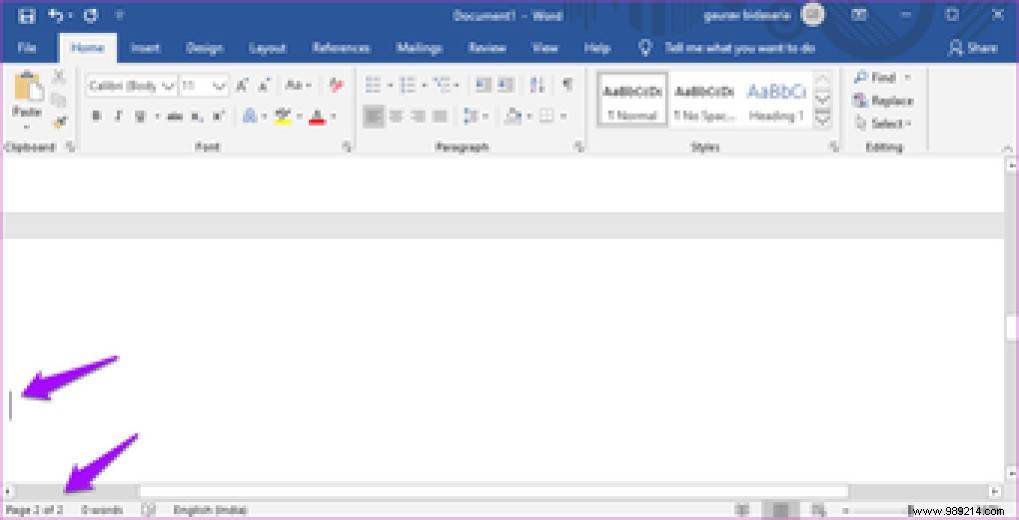Open the Borders dropdown arrow
Viewport: 1019px width, 520px height.
pos(563,116)
